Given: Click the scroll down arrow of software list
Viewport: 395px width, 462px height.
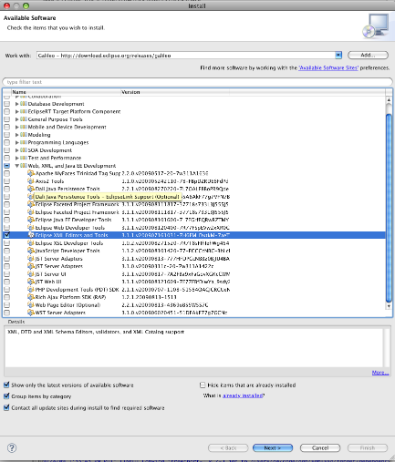Looking at the screenshot, I should coord(389,306).
